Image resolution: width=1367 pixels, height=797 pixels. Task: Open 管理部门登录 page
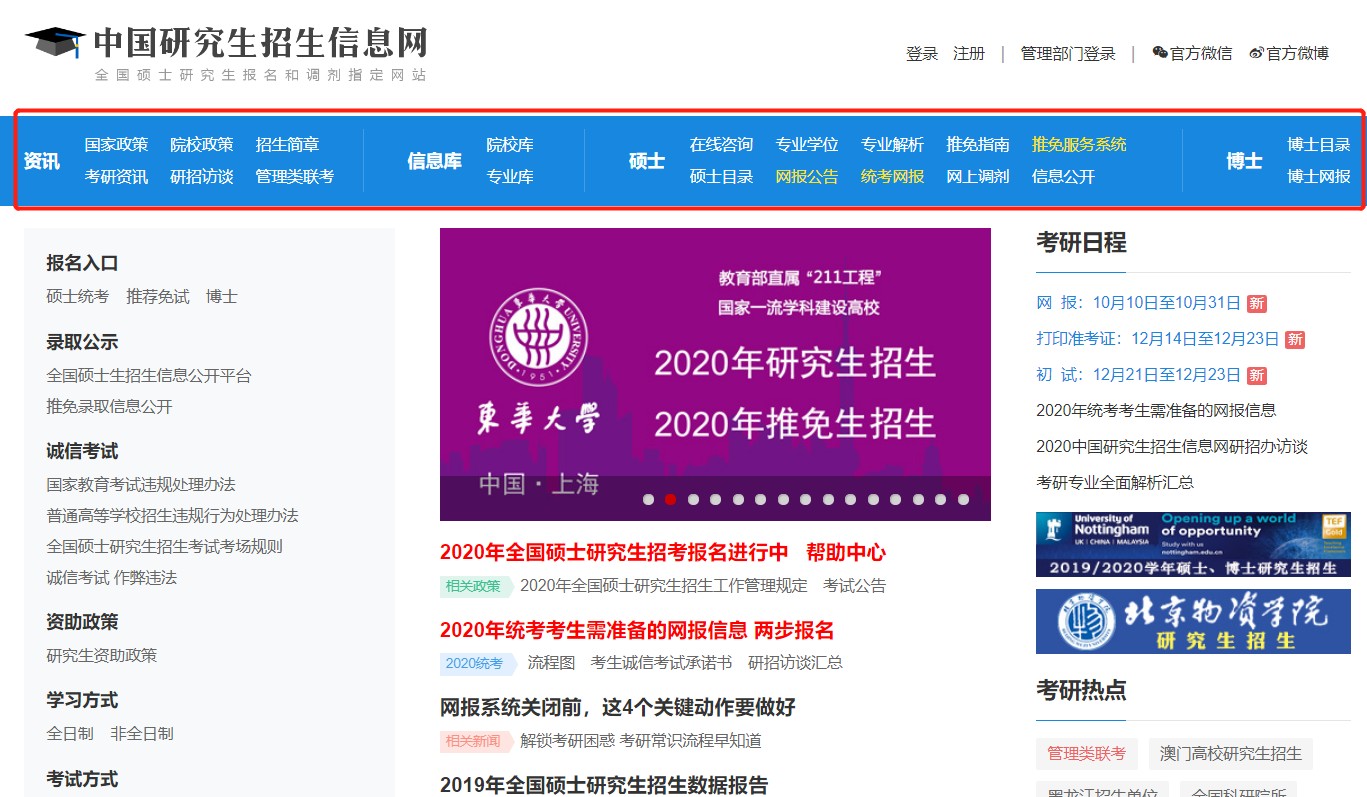click(1065, 54)
